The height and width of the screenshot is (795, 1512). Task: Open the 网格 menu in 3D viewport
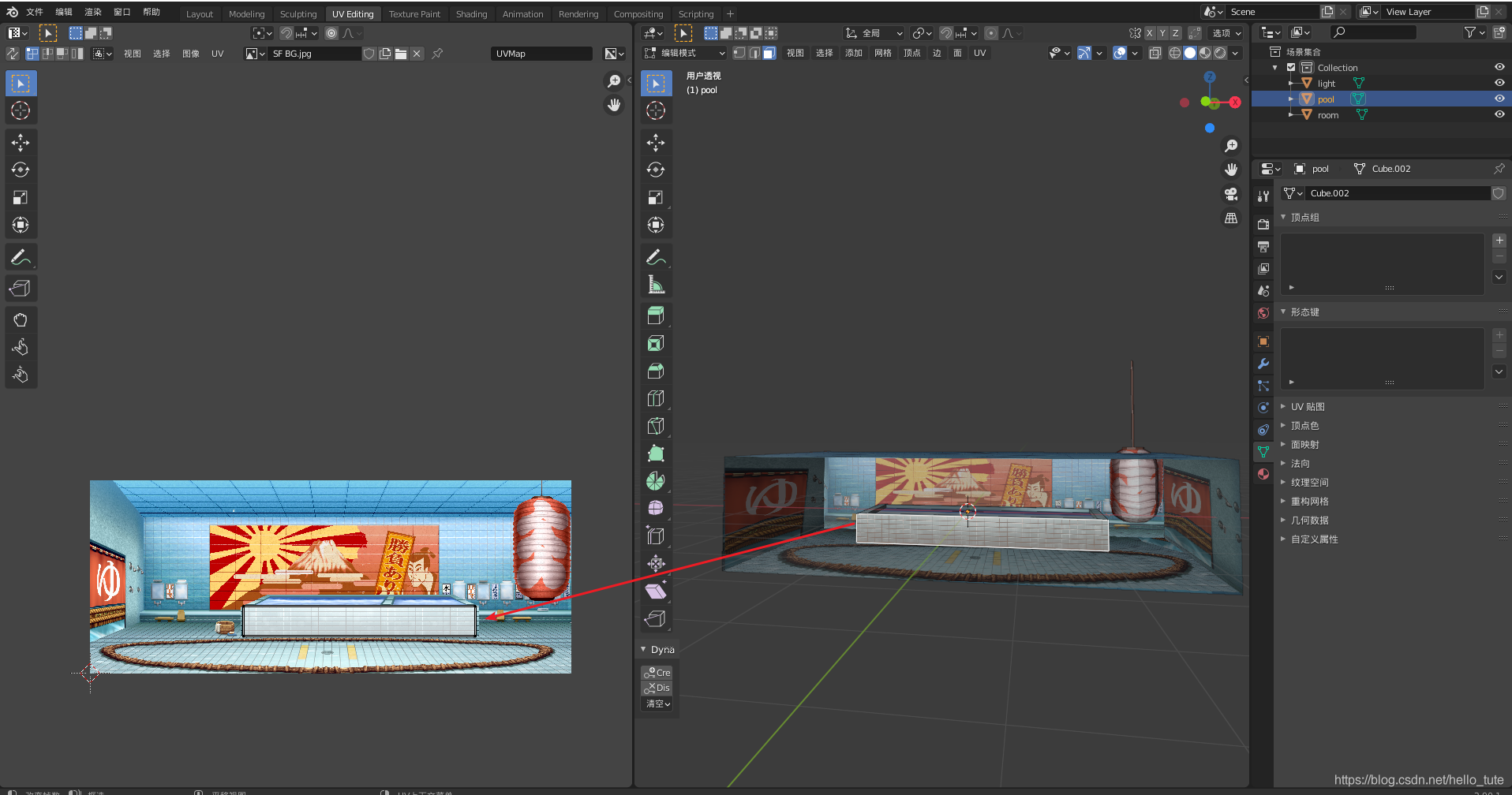point(883,53)
